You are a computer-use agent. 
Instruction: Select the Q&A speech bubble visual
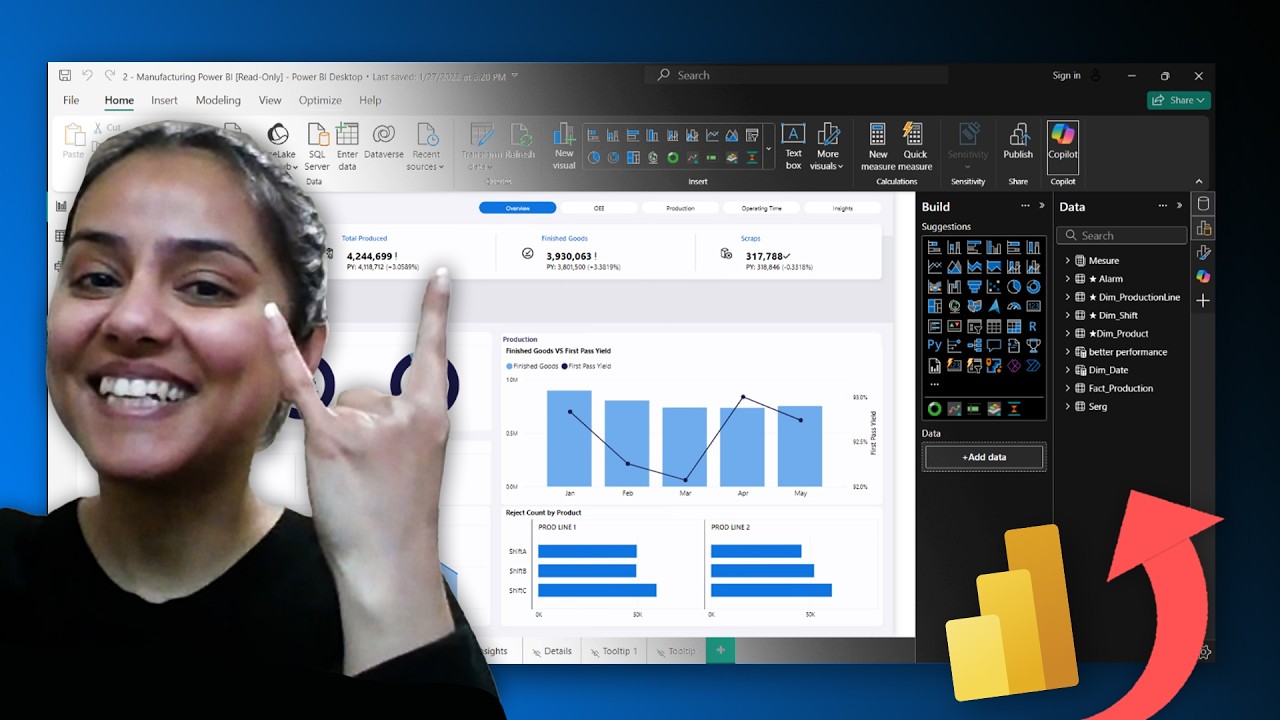click(x=994, y=345)
